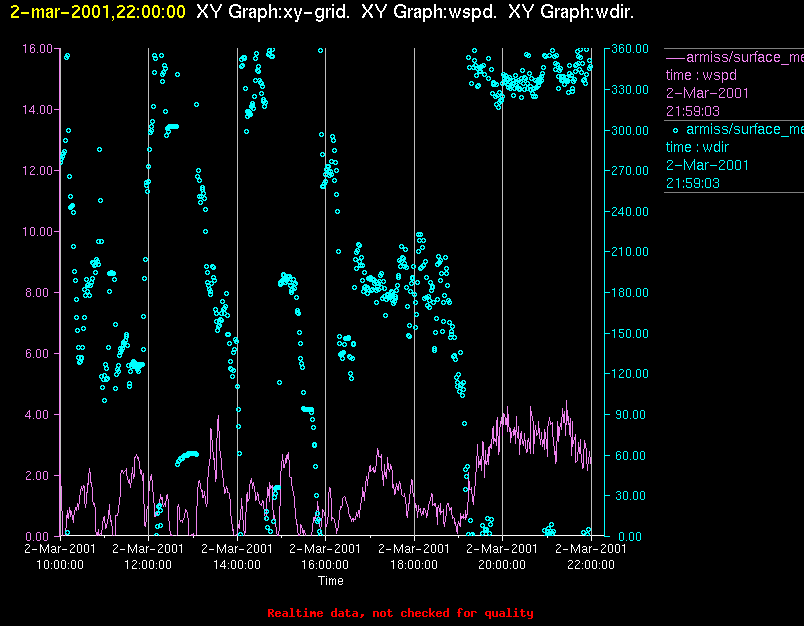Image resolution: width=804 pixels, height=626 pixels.
Task: Click the red realtime data quality notice
Action: pos(400,613)
